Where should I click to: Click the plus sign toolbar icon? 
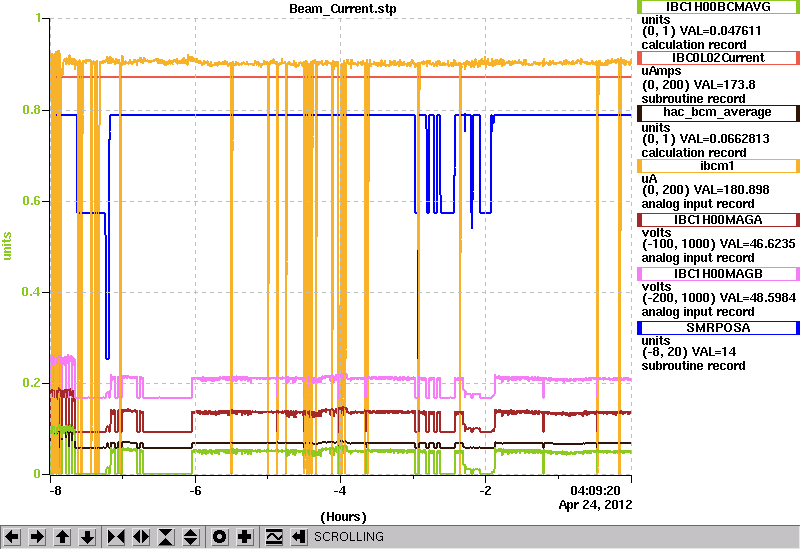(x=245, y=537)
